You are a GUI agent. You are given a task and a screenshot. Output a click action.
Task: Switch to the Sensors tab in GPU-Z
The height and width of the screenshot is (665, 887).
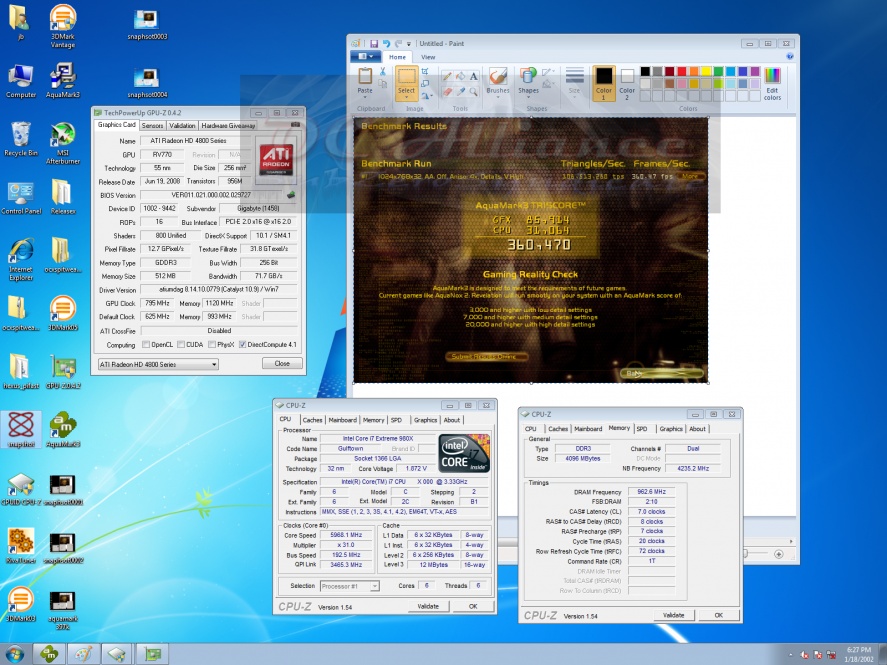click(153, 126)
